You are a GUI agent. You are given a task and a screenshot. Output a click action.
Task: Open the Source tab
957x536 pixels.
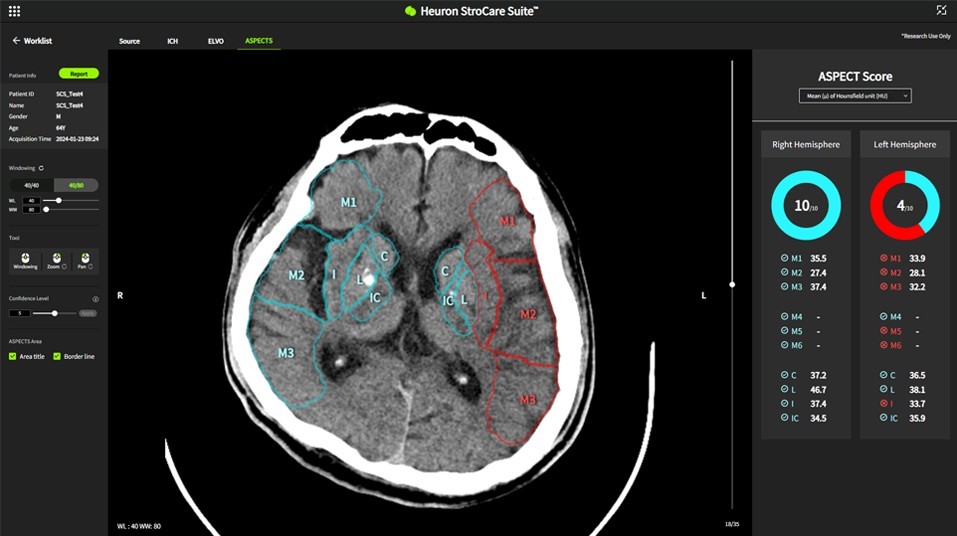[x=129, y=41]
